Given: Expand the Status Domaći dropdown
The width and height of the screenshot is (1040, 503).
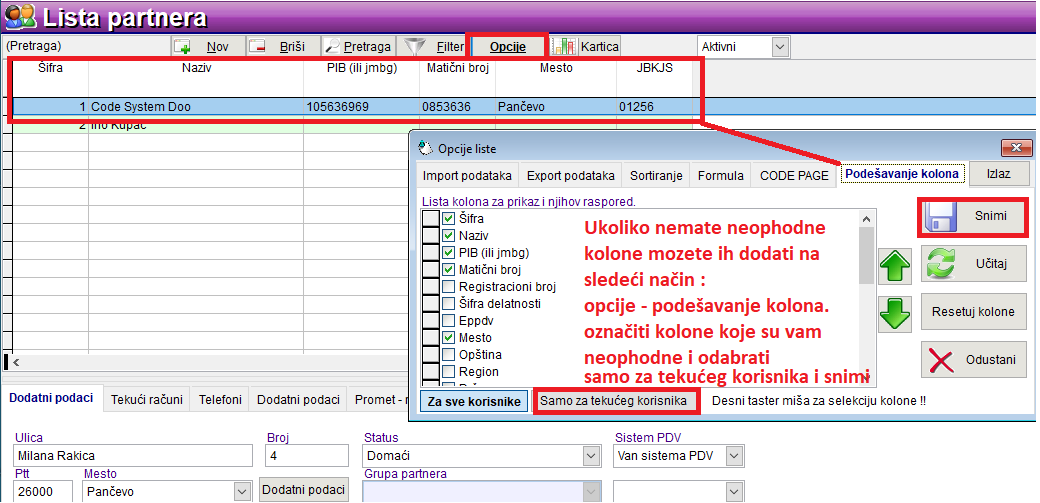Looking at the screenshot, I should 591,456.
